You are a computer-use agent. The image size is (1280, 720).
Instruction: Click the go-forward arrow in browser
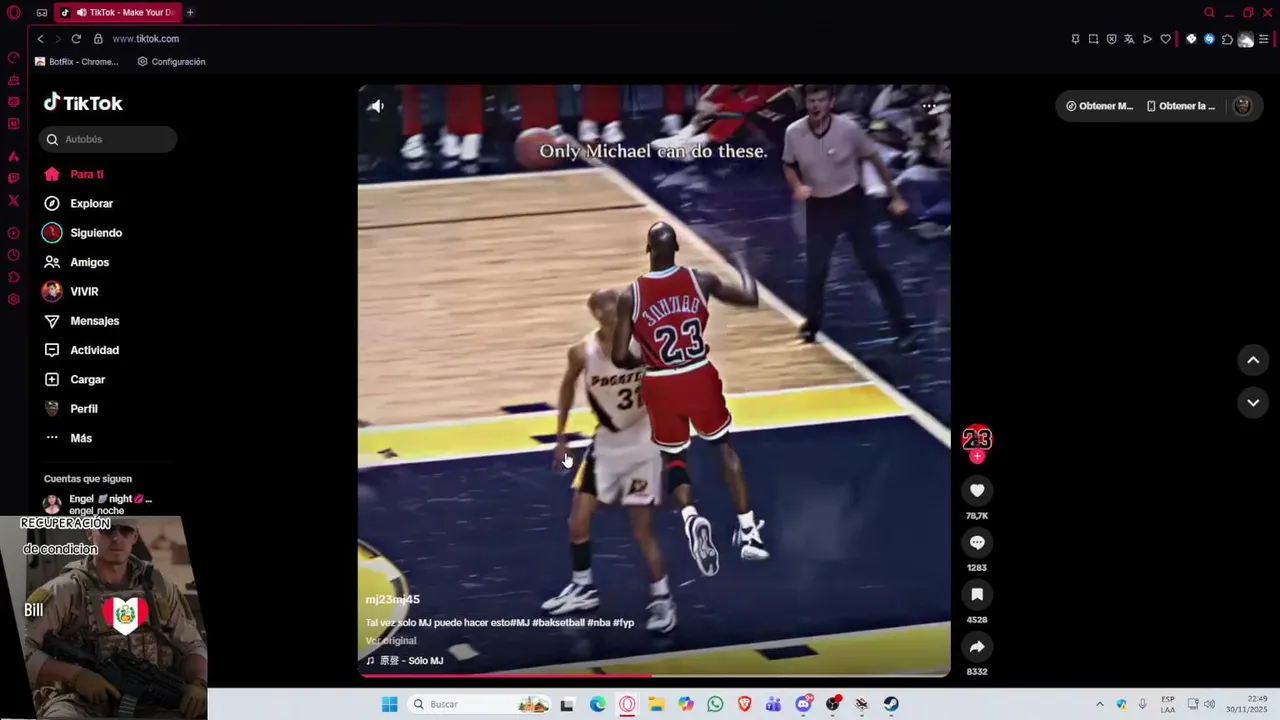point(58,39)
